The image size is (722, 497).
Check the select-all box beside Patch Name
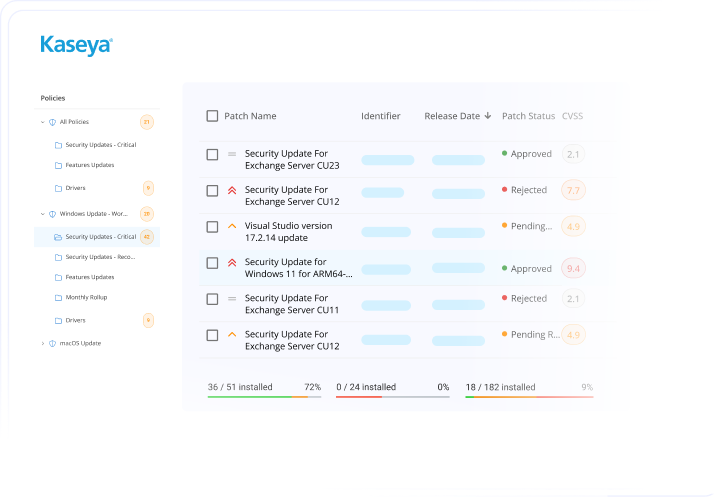coord(212,116)
